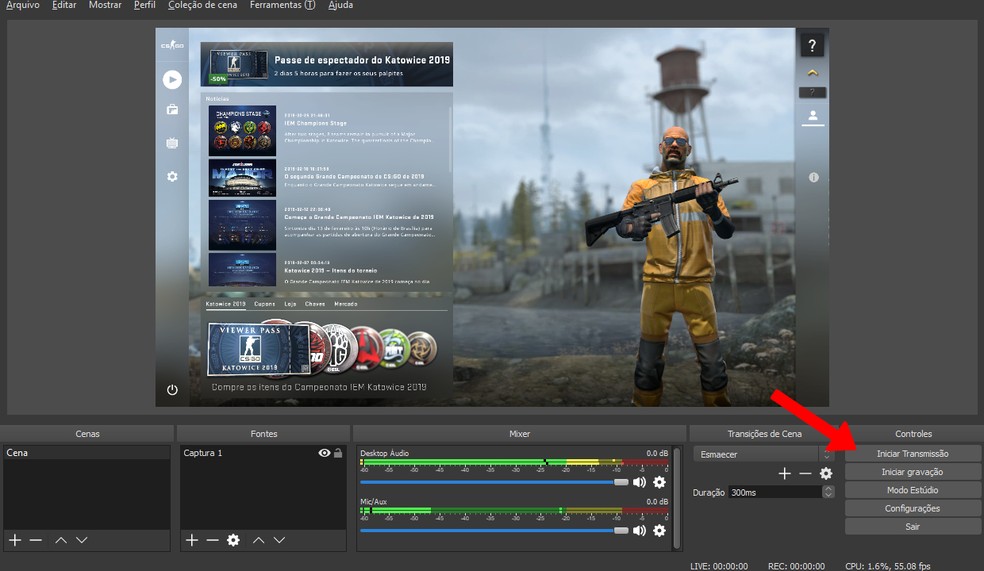Select the Katowice 2019 tab in preview
This screenshot has height=571, width=984.
[226, 304]
